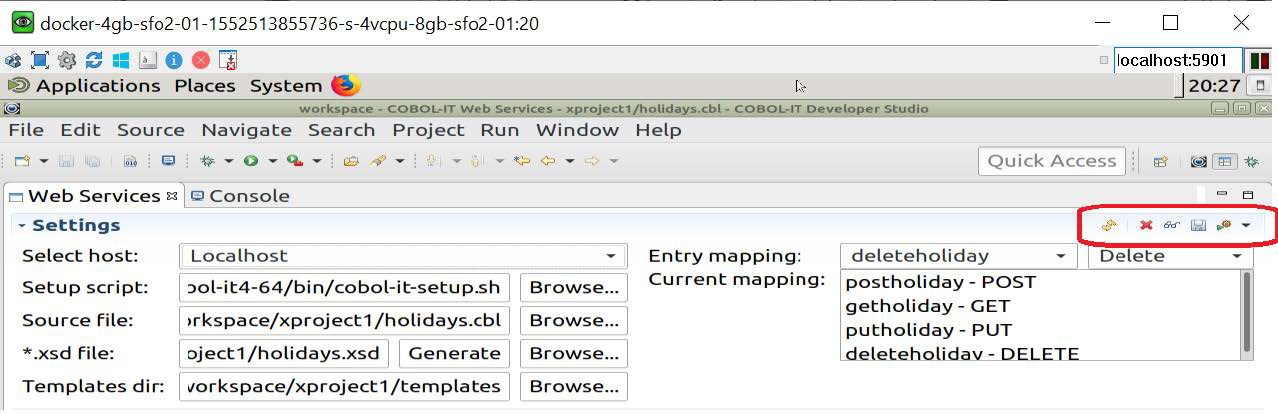The height and width of the screenshot is (414, 1278).
Task: Open the Search menu
Action: click(x=341, y=130)
